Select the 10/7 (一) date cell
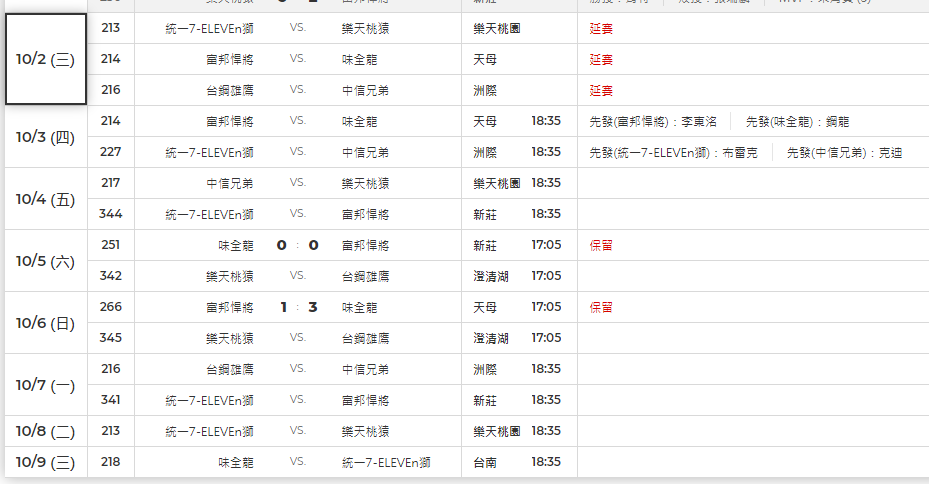The height and width of the screenshot is (484, 929). [46, 385]
